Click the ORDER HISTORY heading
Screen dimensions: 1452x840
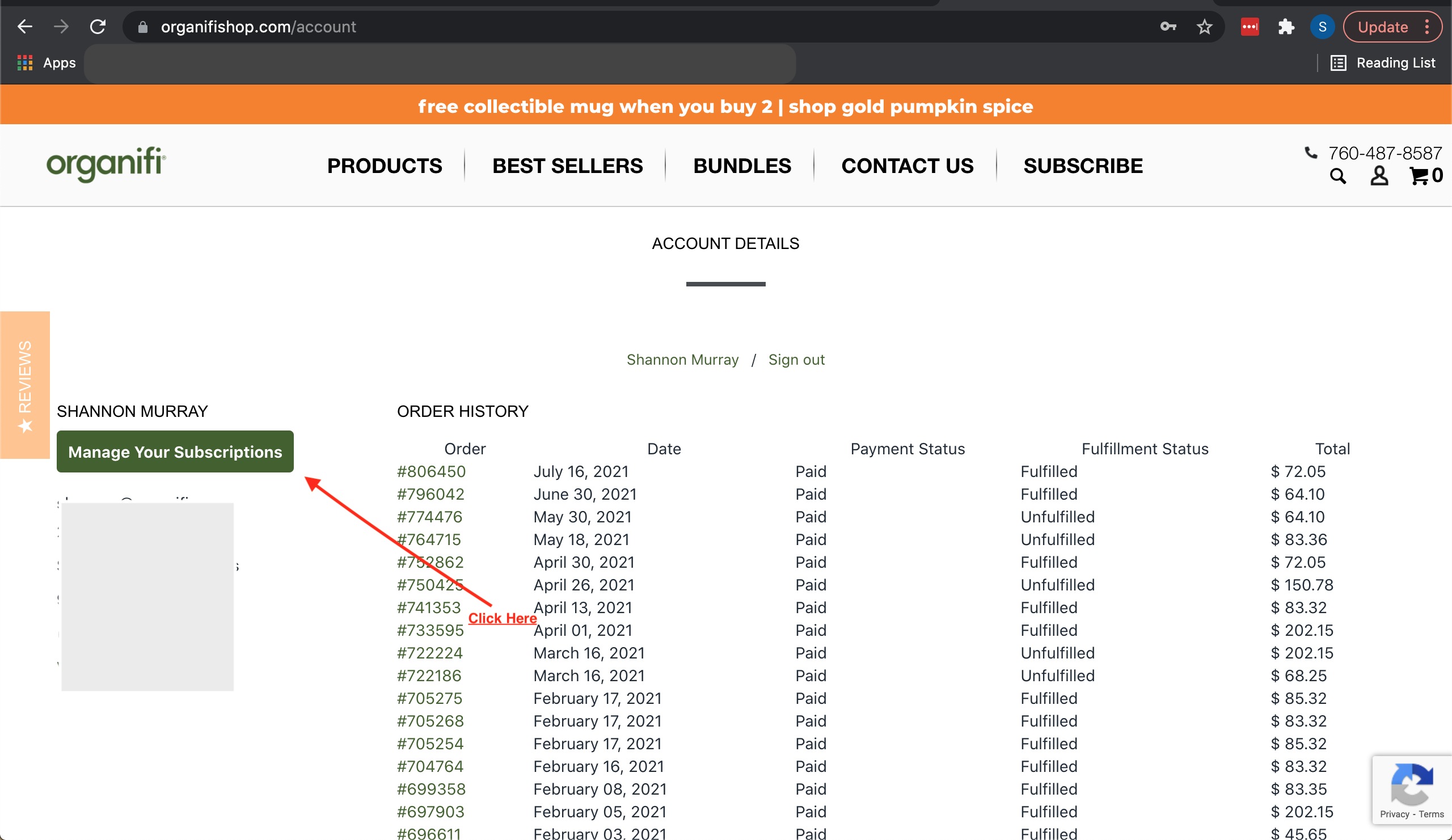tap(462, 411)
